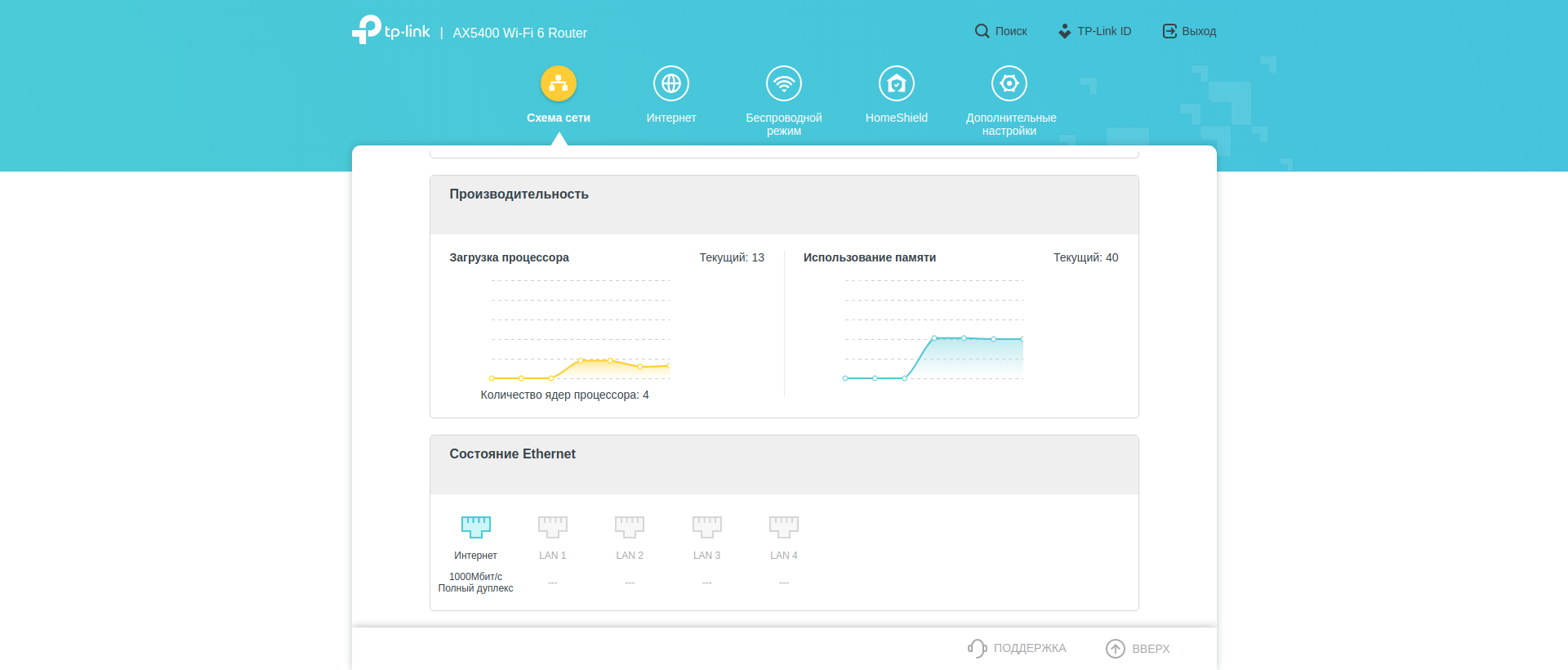Open the Wireless (Беспроводной режим) Wi-Fi icon
Screen dimensions: 1568x670
[784, 83]
